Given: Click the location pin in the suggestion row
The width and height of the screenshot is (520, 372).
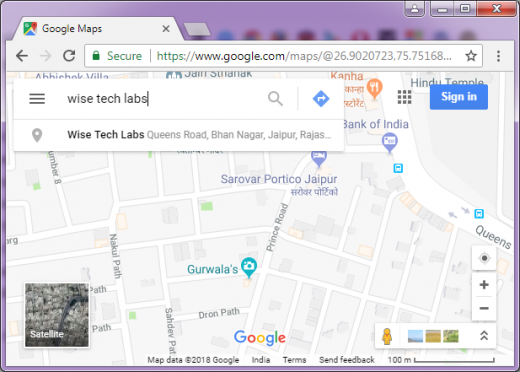Looking at the screenshot, I should pos(37,135).
